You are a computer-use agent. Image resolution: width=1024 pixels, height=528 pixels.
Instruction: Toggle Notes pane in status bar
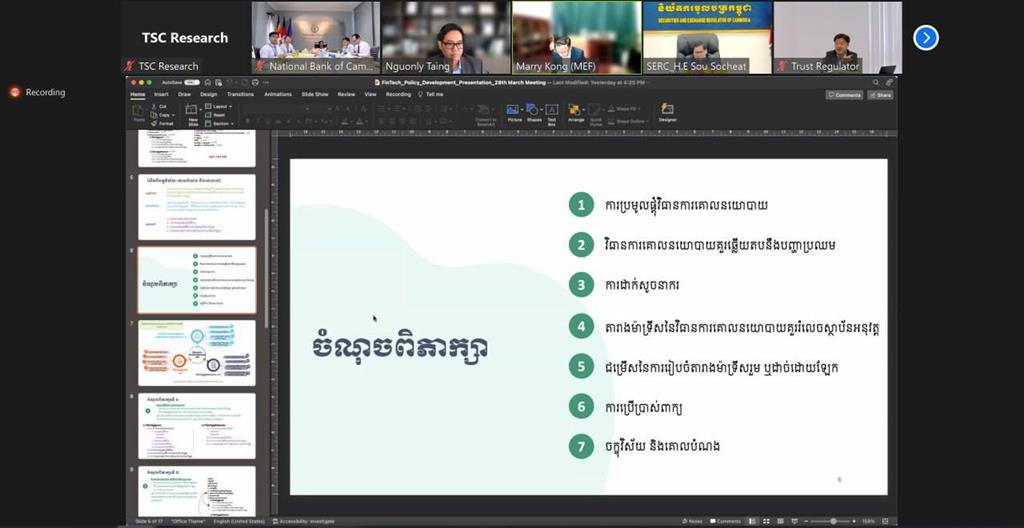(x=692, y=521)
